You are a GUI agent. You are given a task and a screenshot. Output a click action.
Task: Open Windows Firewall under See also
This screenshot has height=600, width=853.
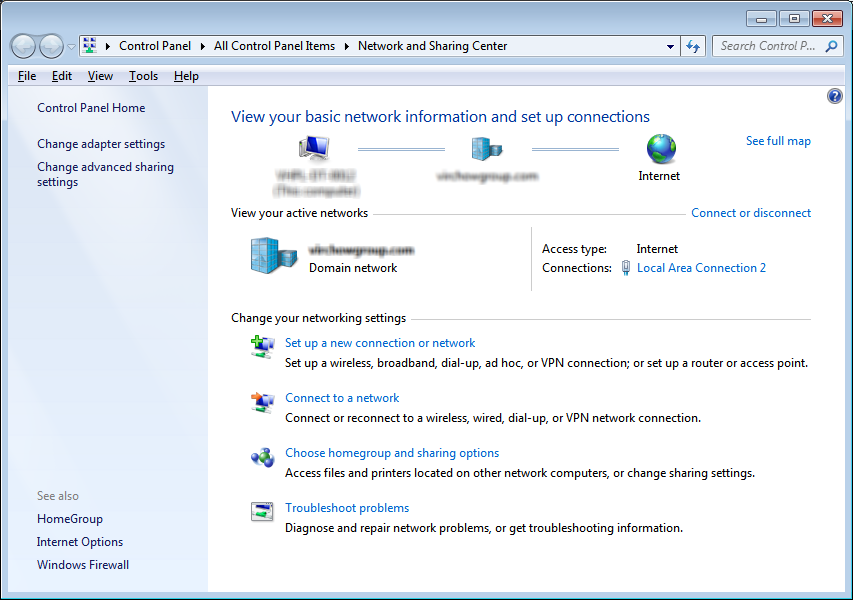tap(83, 565)
